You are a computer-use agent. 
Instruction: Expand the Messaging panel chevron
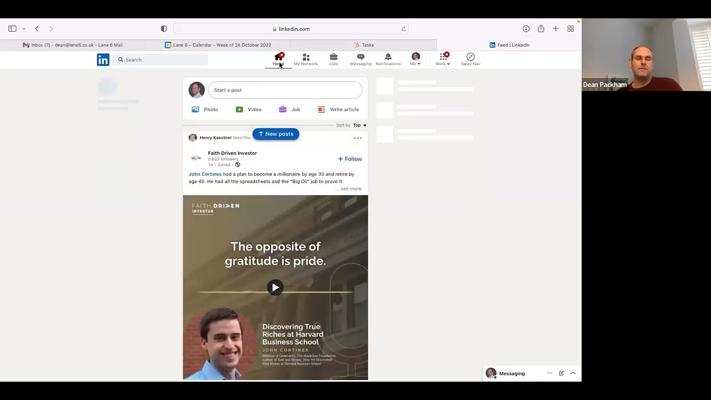pyautogui.click(x=573, y=373)
